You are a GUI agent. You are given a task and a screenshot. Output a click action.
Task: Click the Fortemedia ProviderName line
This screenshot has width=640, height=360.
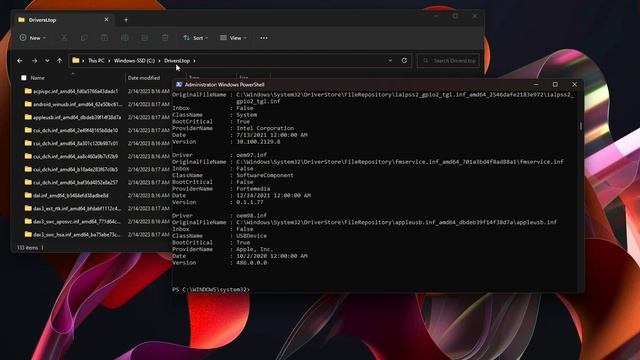221,189
